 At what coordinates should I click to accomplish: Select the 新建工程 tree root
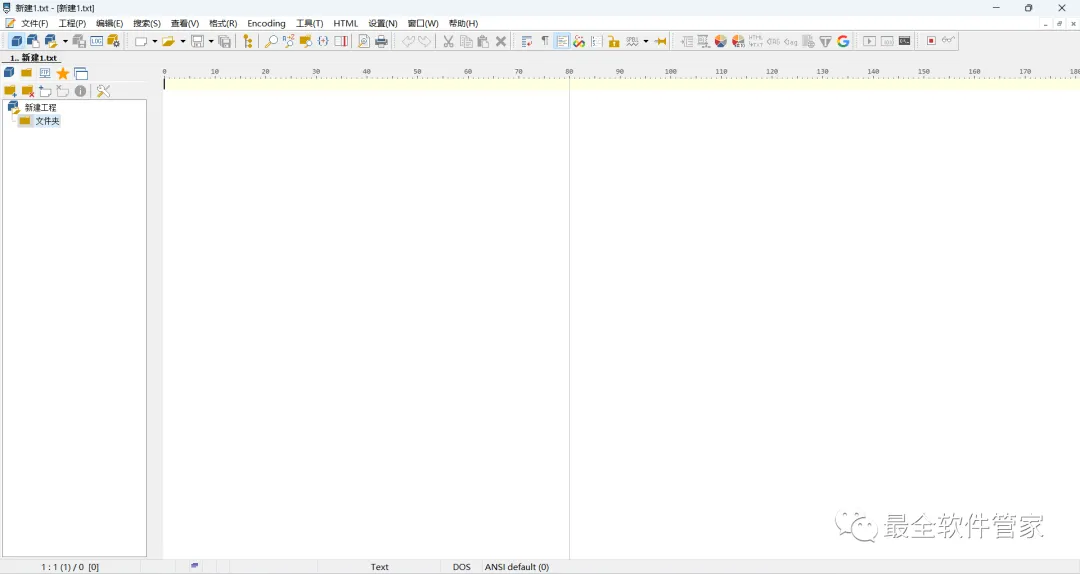41,107
